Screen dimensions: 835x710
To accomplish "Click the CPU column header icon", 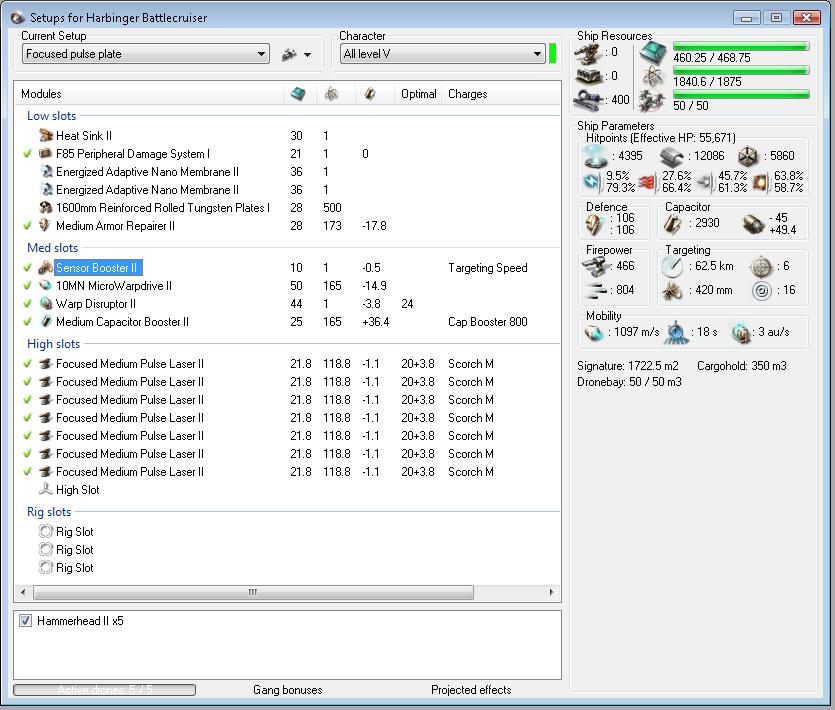I will point(297,94).
